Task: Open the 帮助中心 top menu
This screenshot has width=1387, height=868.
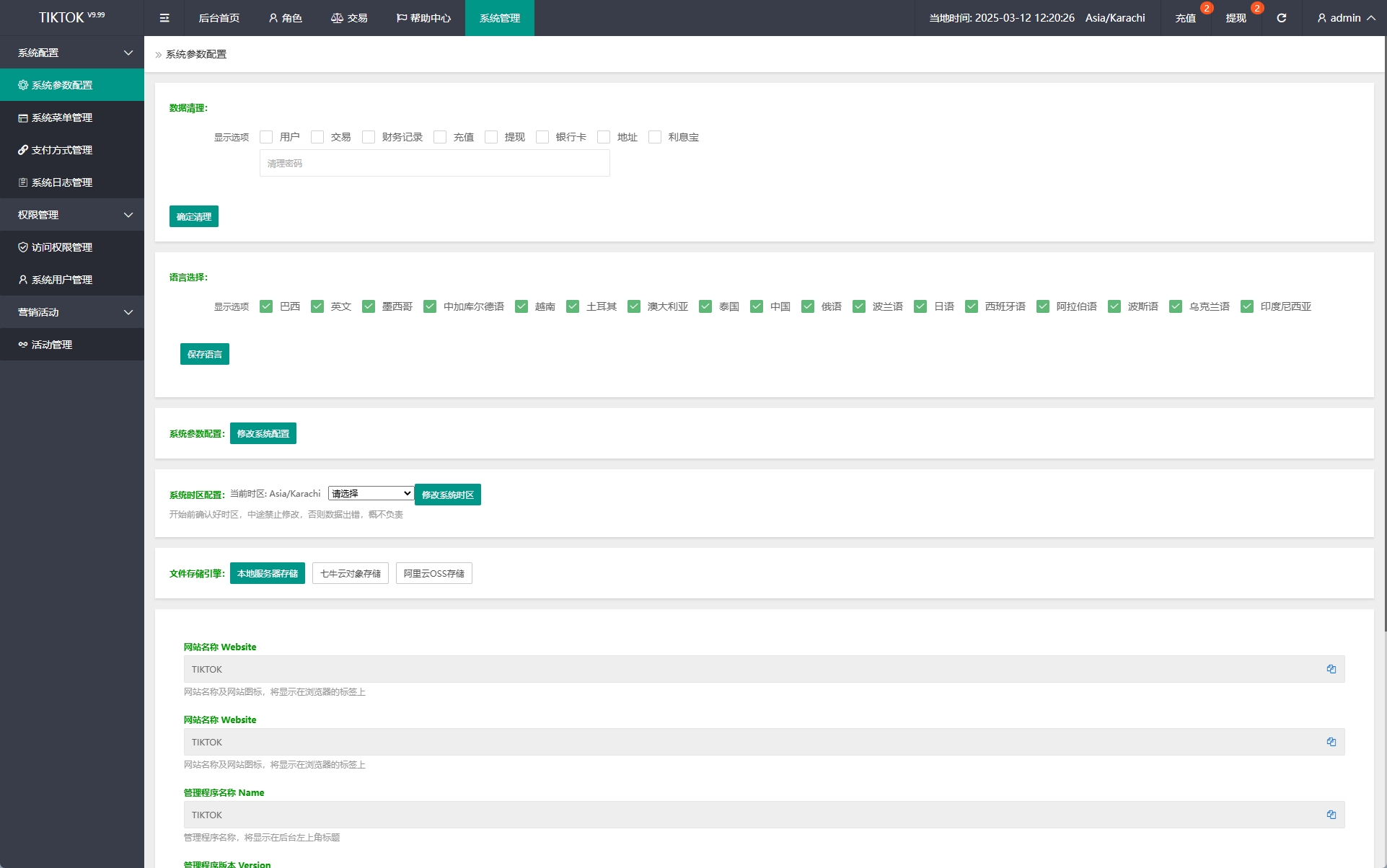Action: (423, 18)
